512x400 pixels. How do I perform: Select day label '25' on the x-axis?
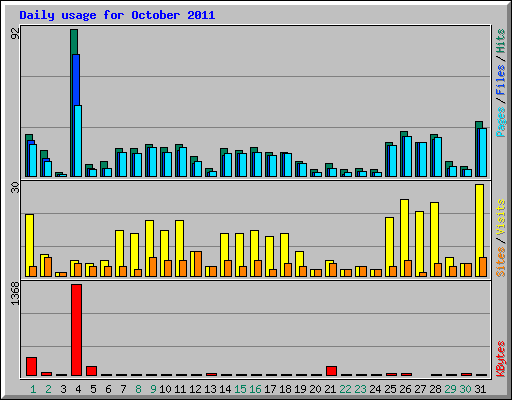pos(390,389)
